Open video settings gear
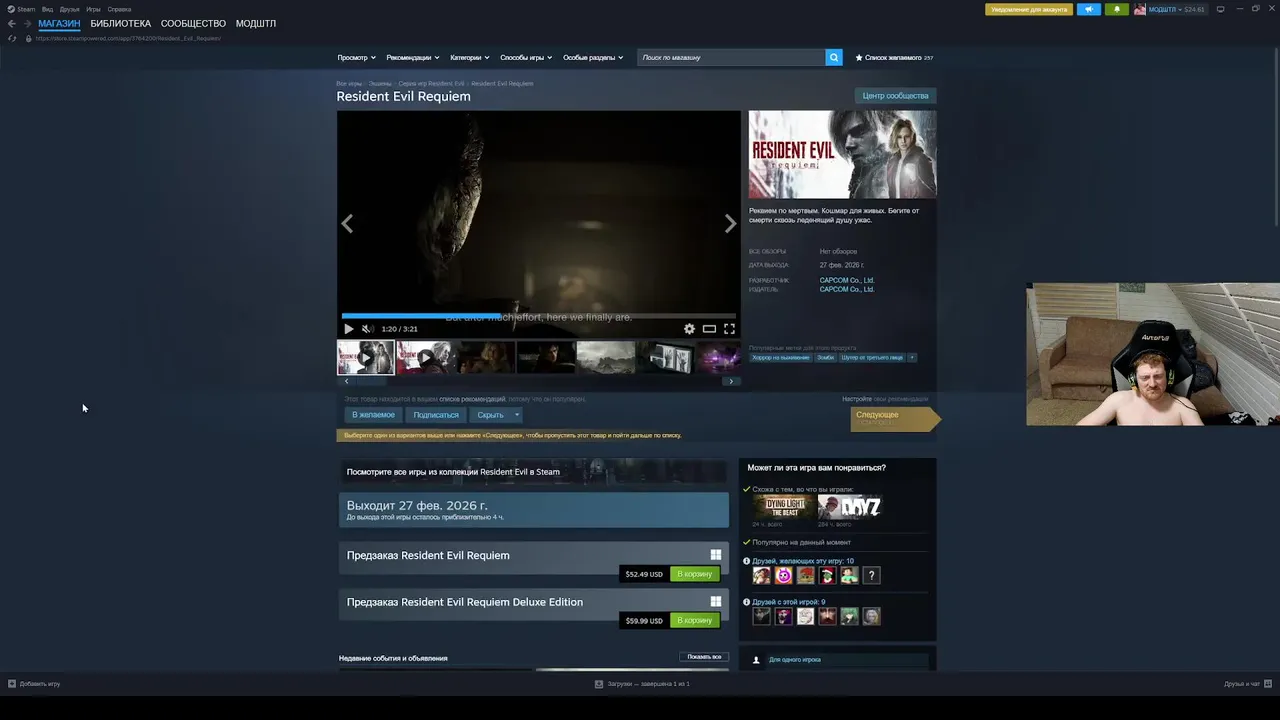The image size is (1280, 720). tap(689, 329)
